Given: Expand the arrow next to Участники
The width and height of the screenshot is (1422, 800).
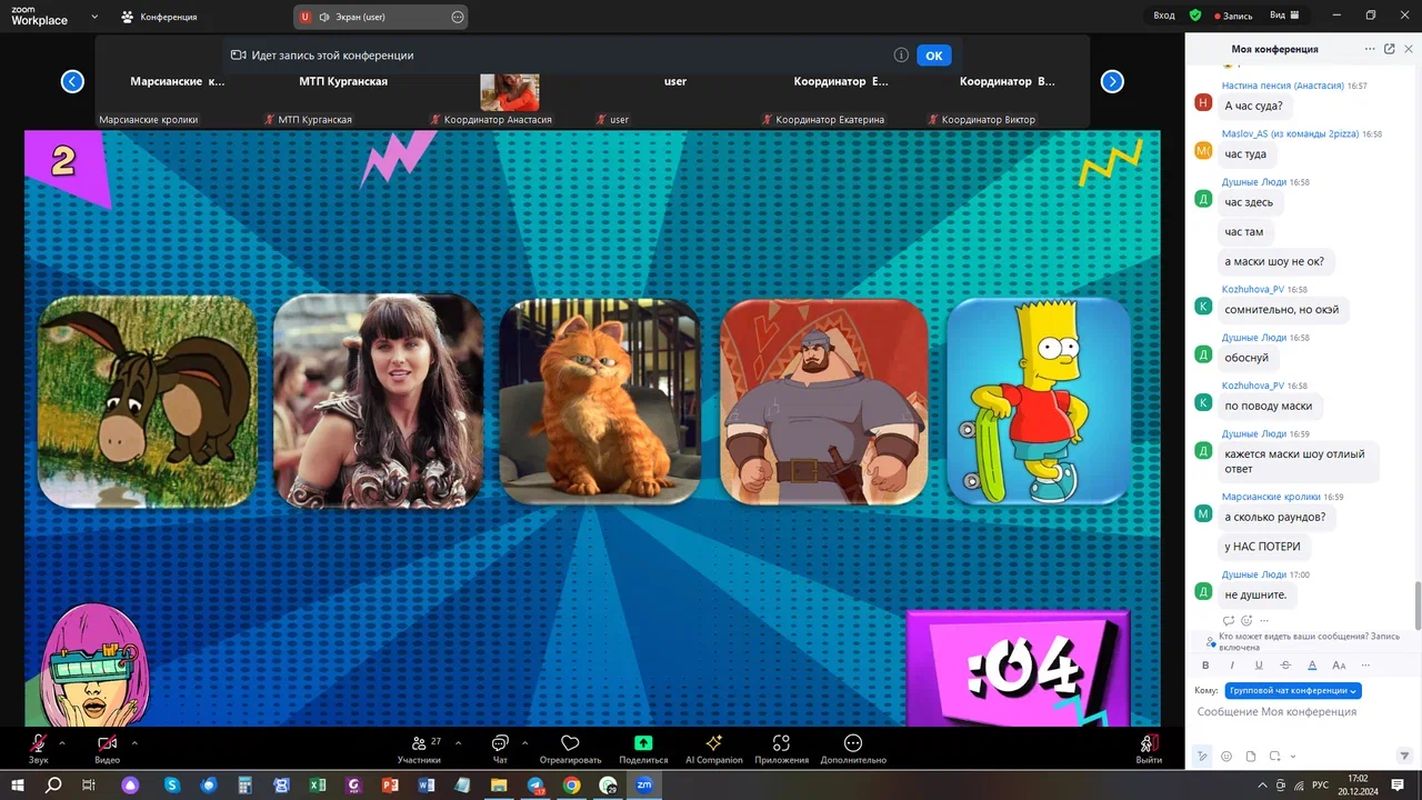Looking at the screenshot, I should (x=458, y=743).
